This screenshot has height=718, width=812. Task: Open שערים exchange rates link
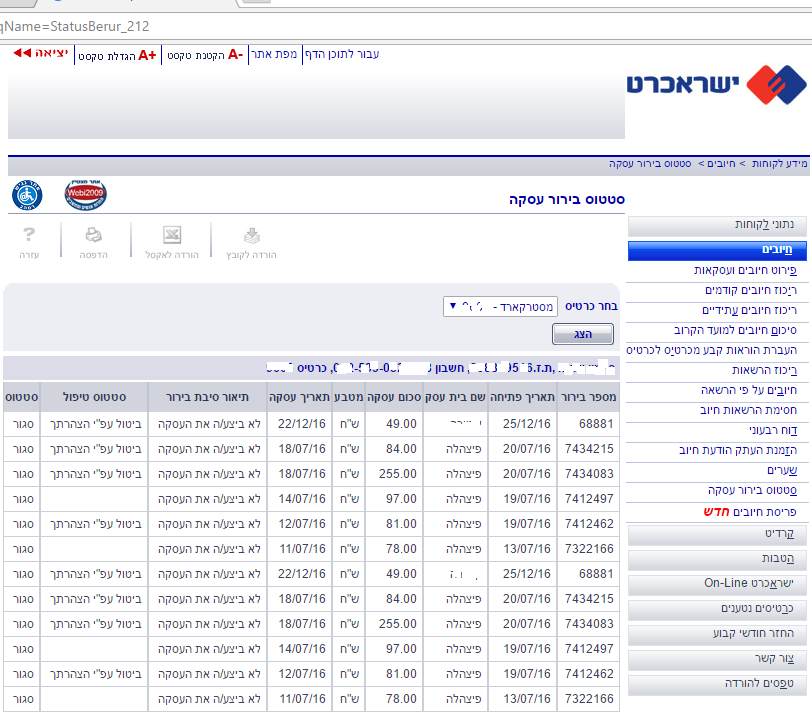click(x=782, y=470)
